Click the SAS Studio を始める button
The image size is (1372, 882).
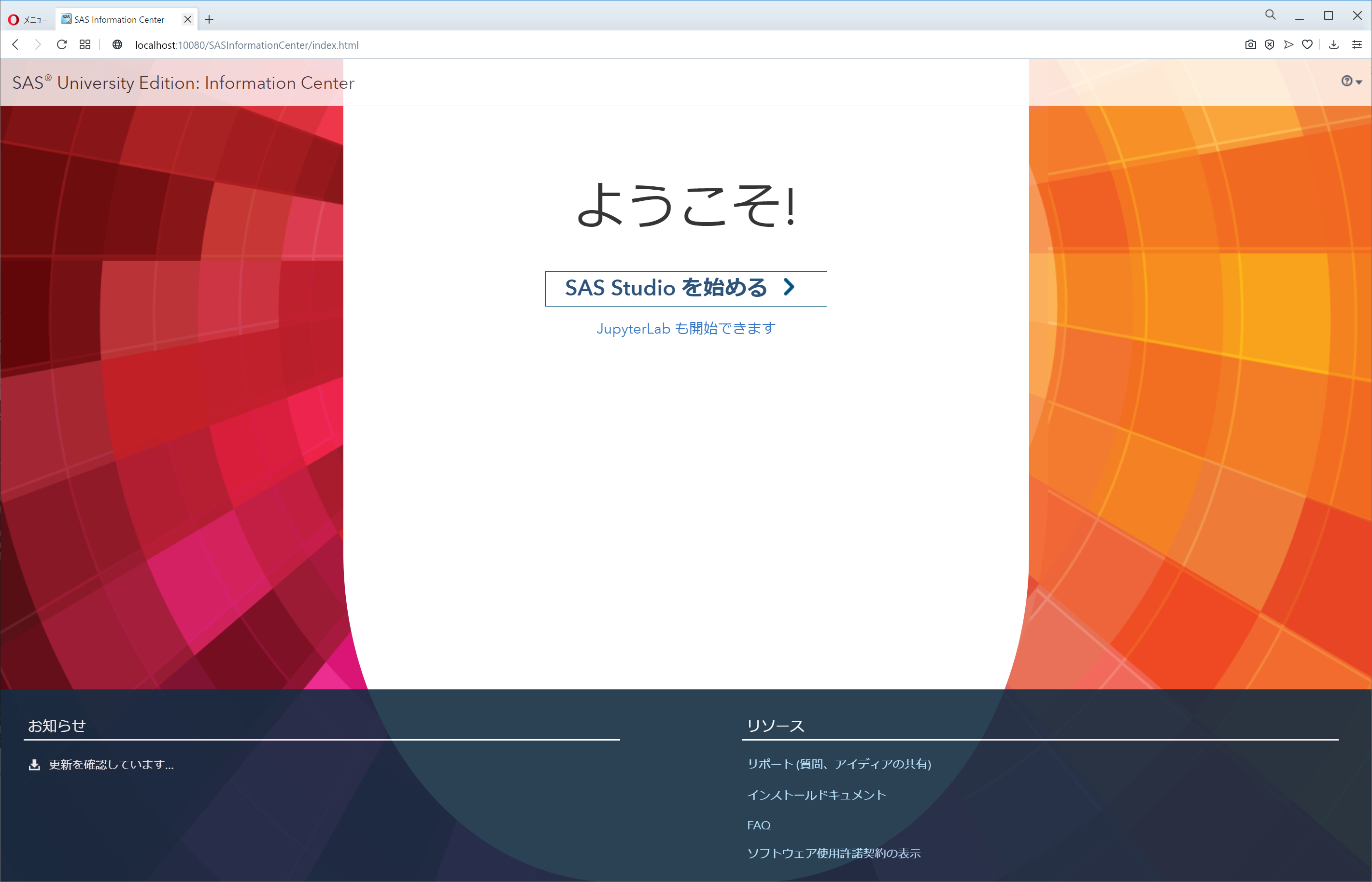[x=686, y=288]
